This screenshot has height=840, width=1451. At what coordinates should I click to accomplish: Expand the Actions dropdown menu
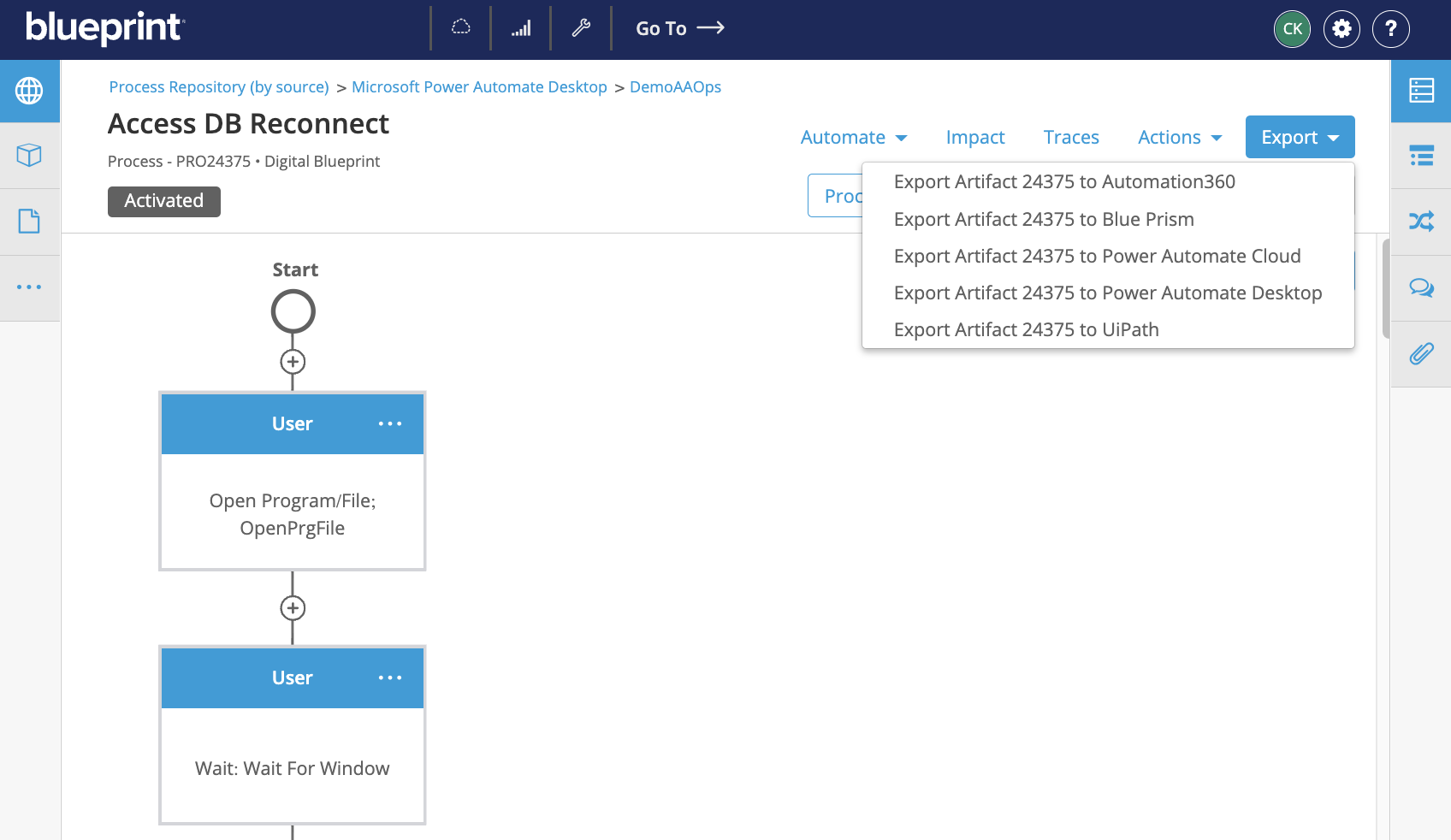tap(1179, 138)
